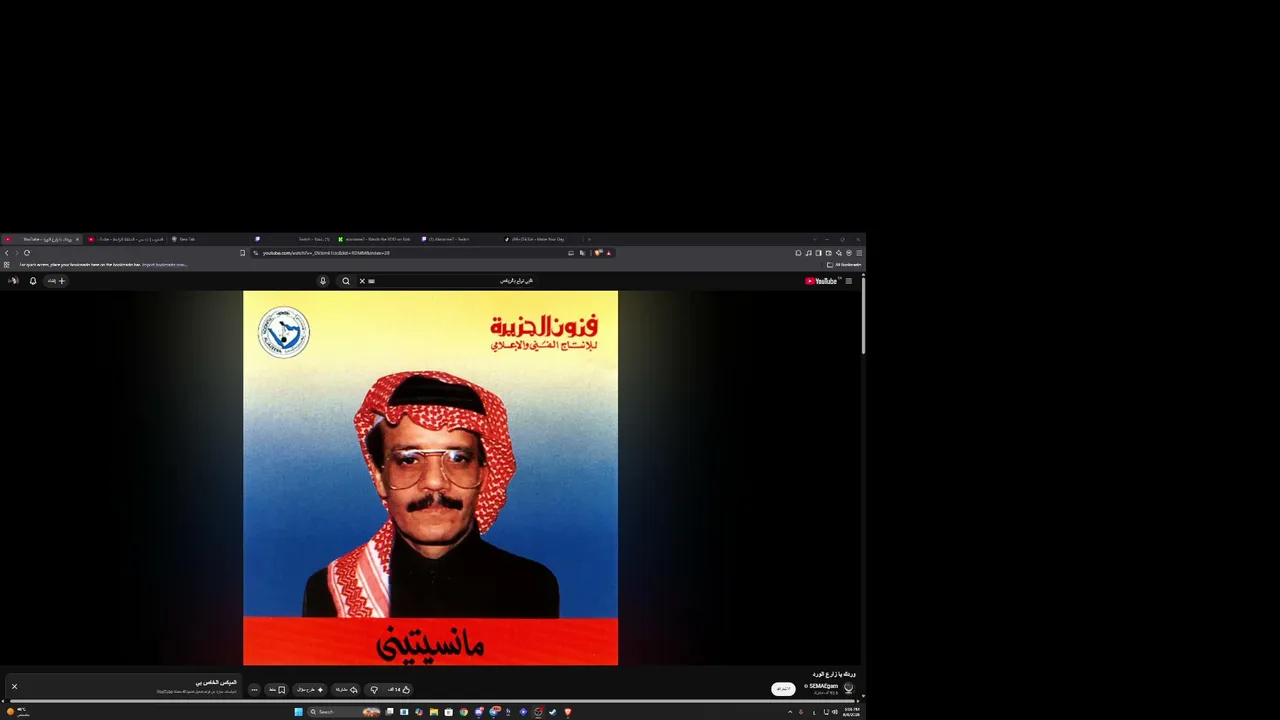This screenshot has width=1280, height=720.
Task: Share this video
Action: [346, 689]
